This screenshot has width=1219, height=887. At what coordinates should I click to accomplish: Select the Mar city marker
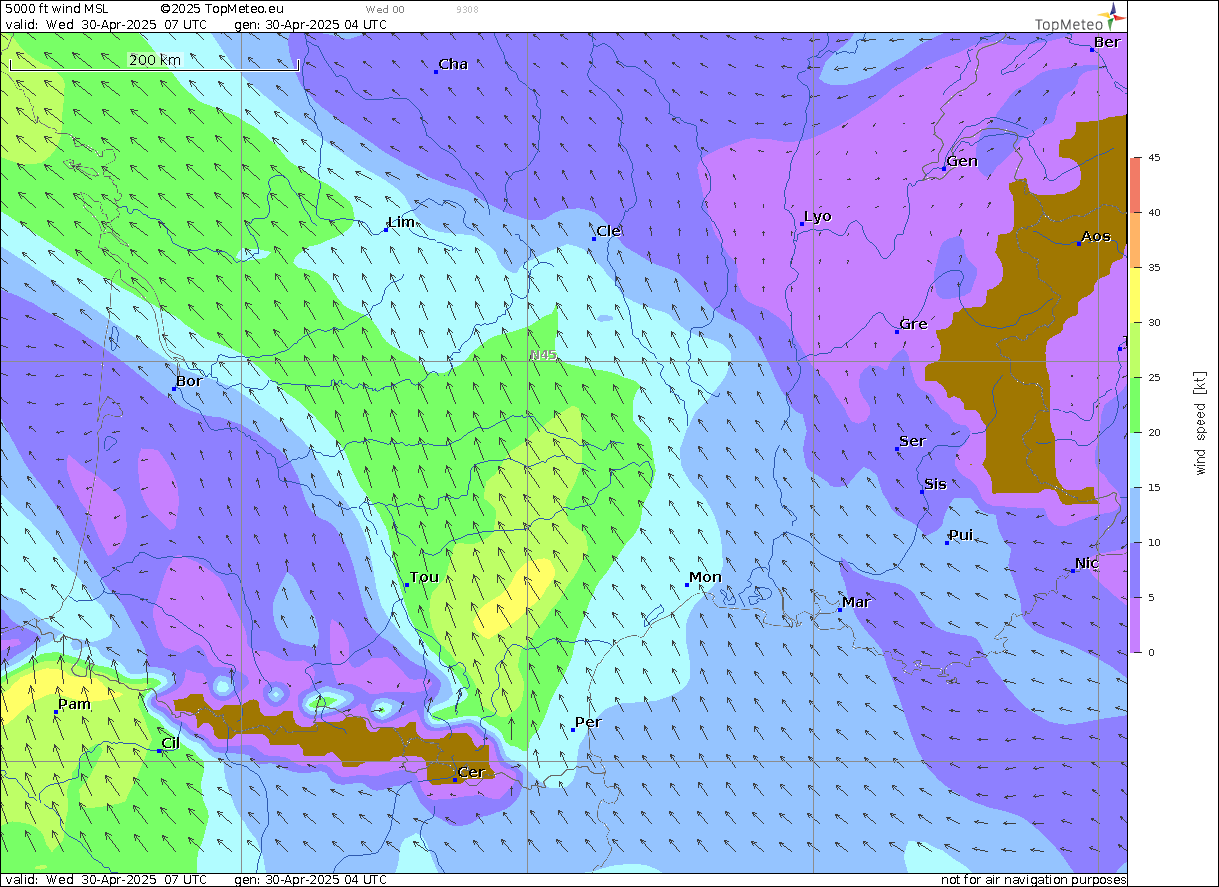tap(839, 609)
